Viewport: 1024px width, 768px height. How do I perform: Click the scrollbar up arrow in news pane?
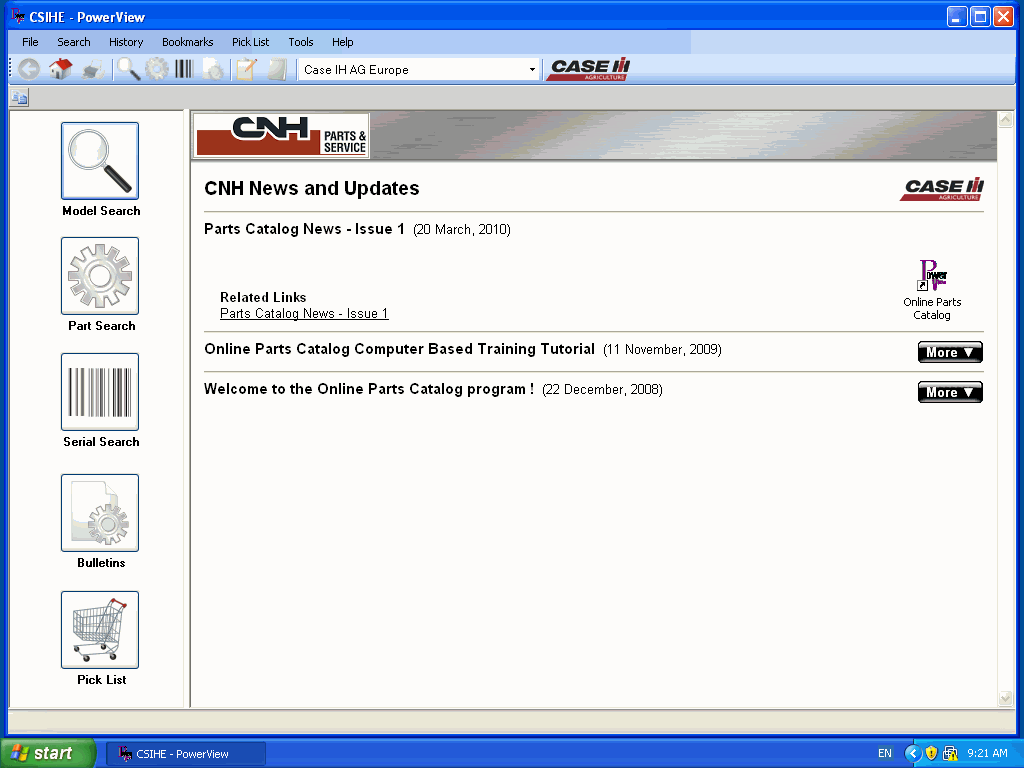1006,120
